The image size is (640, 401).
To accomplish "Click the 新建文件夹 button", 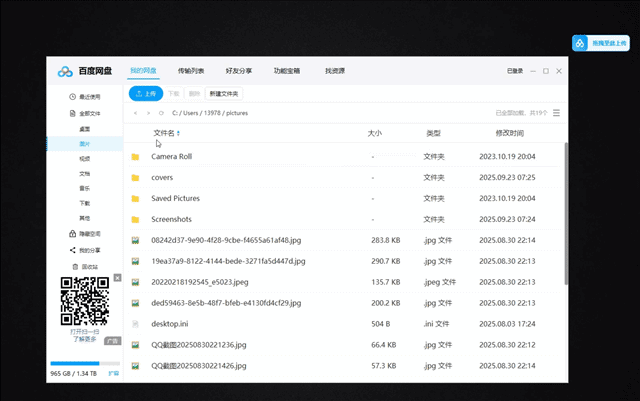I will pos(224,94).
